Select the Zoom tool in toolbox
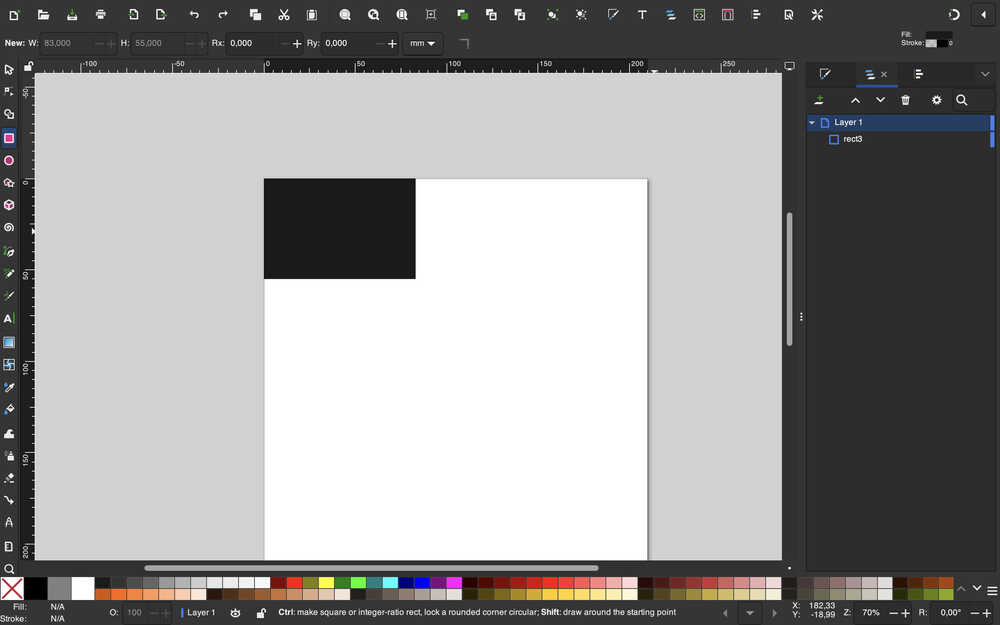1000x625 pixels. pyautogui.click(x=9, y=569)
